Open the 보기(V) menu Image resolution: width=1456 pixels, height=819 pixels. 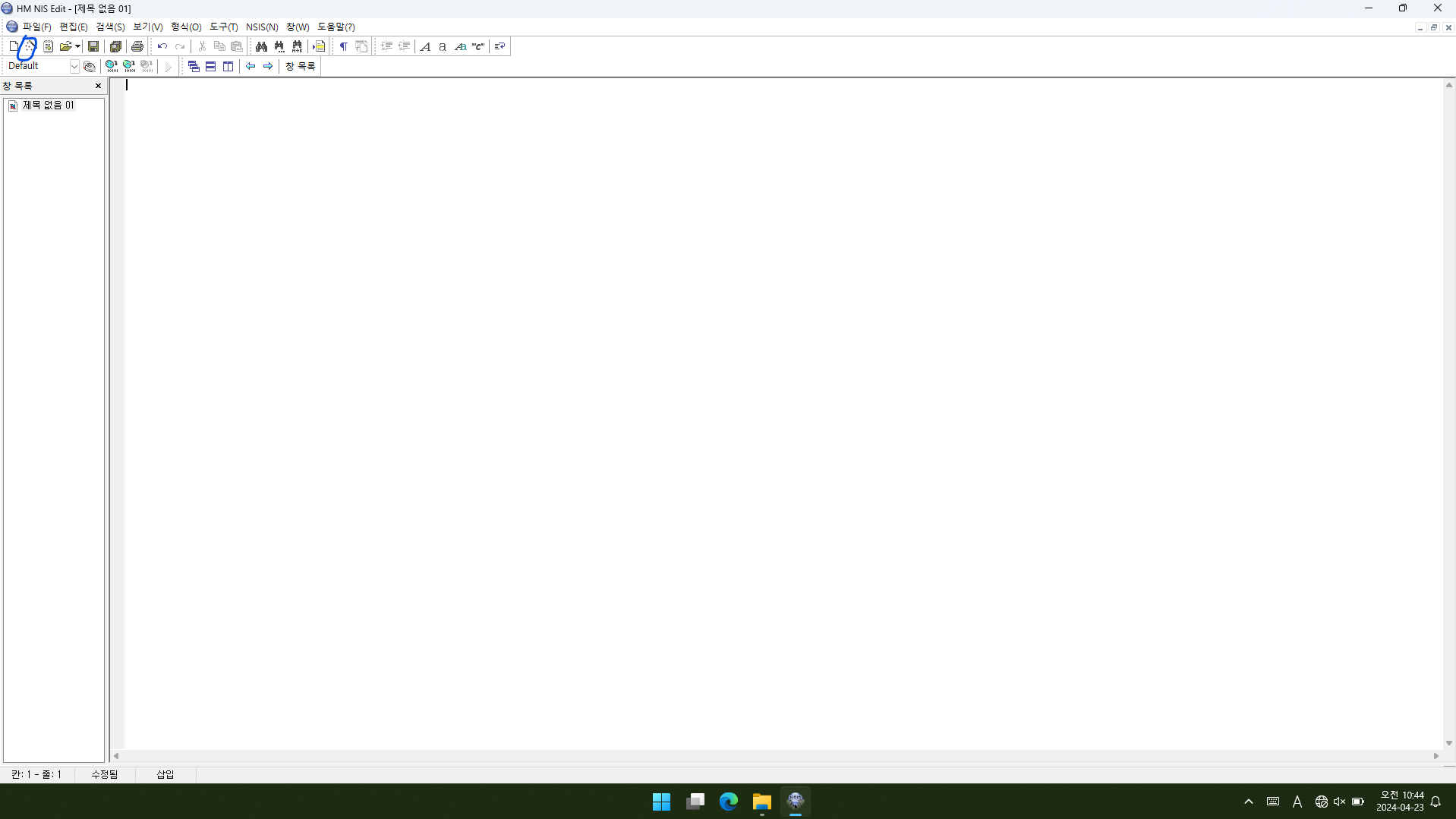[x=148, y=27]
